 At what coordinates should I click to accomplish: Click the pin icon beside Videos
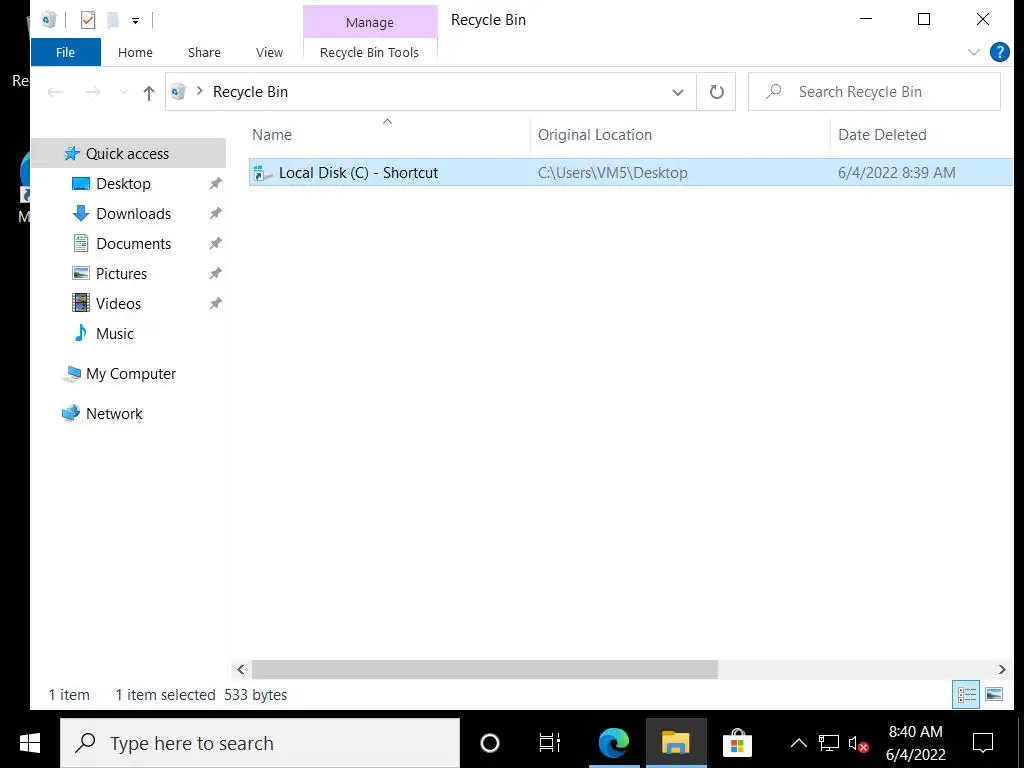click(215, 304)
